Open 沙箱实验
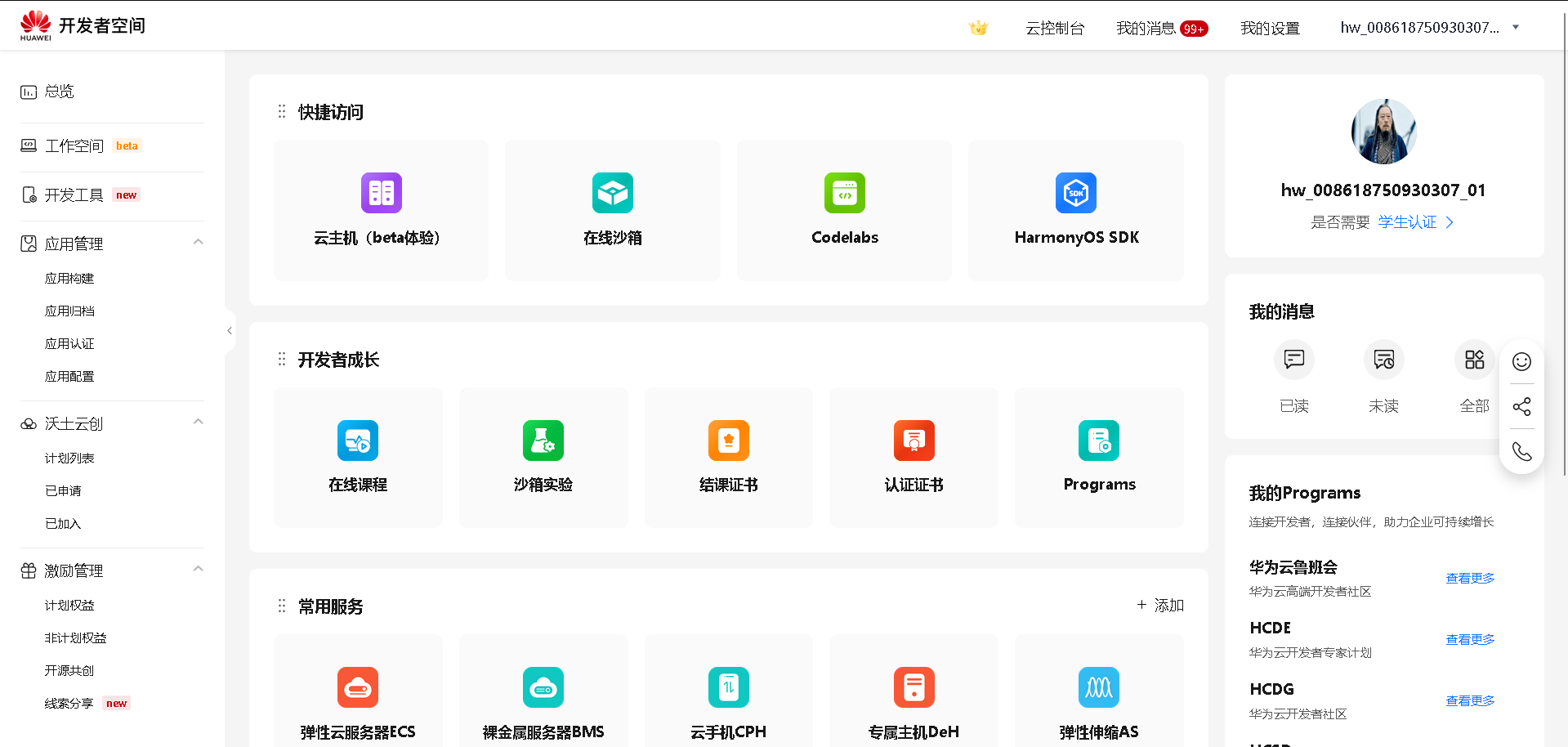 coord(543,458)
